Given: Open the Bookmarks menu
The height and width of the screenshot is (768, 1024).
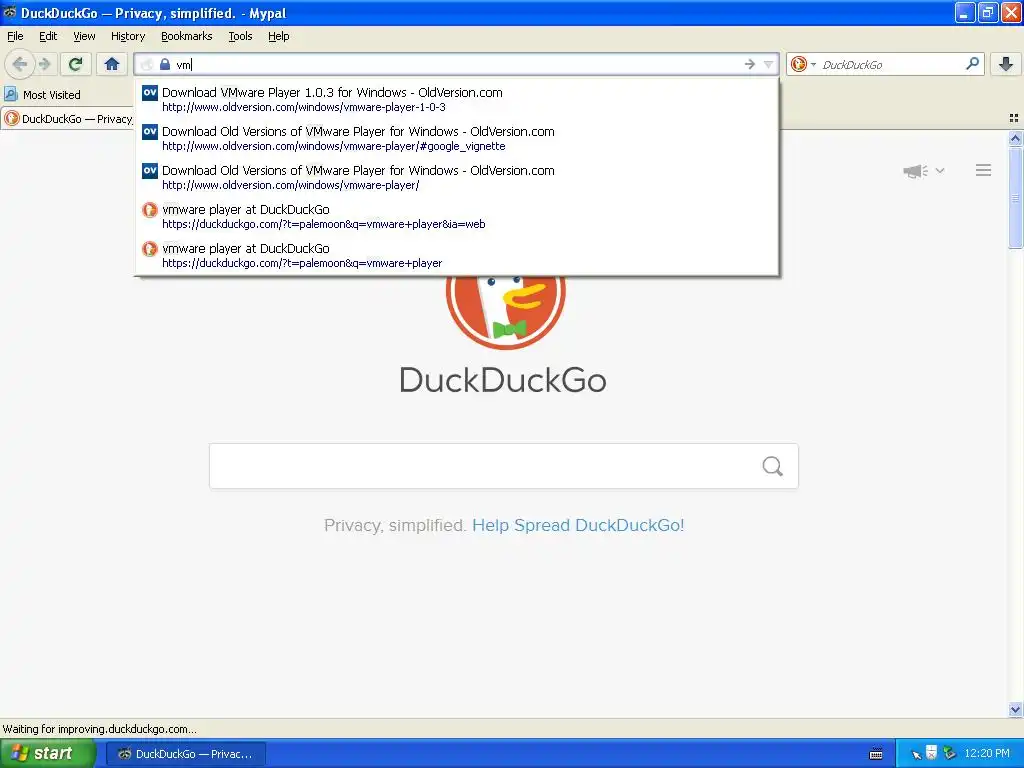Looking at the screenshot, I should click(x=187, y=36).
